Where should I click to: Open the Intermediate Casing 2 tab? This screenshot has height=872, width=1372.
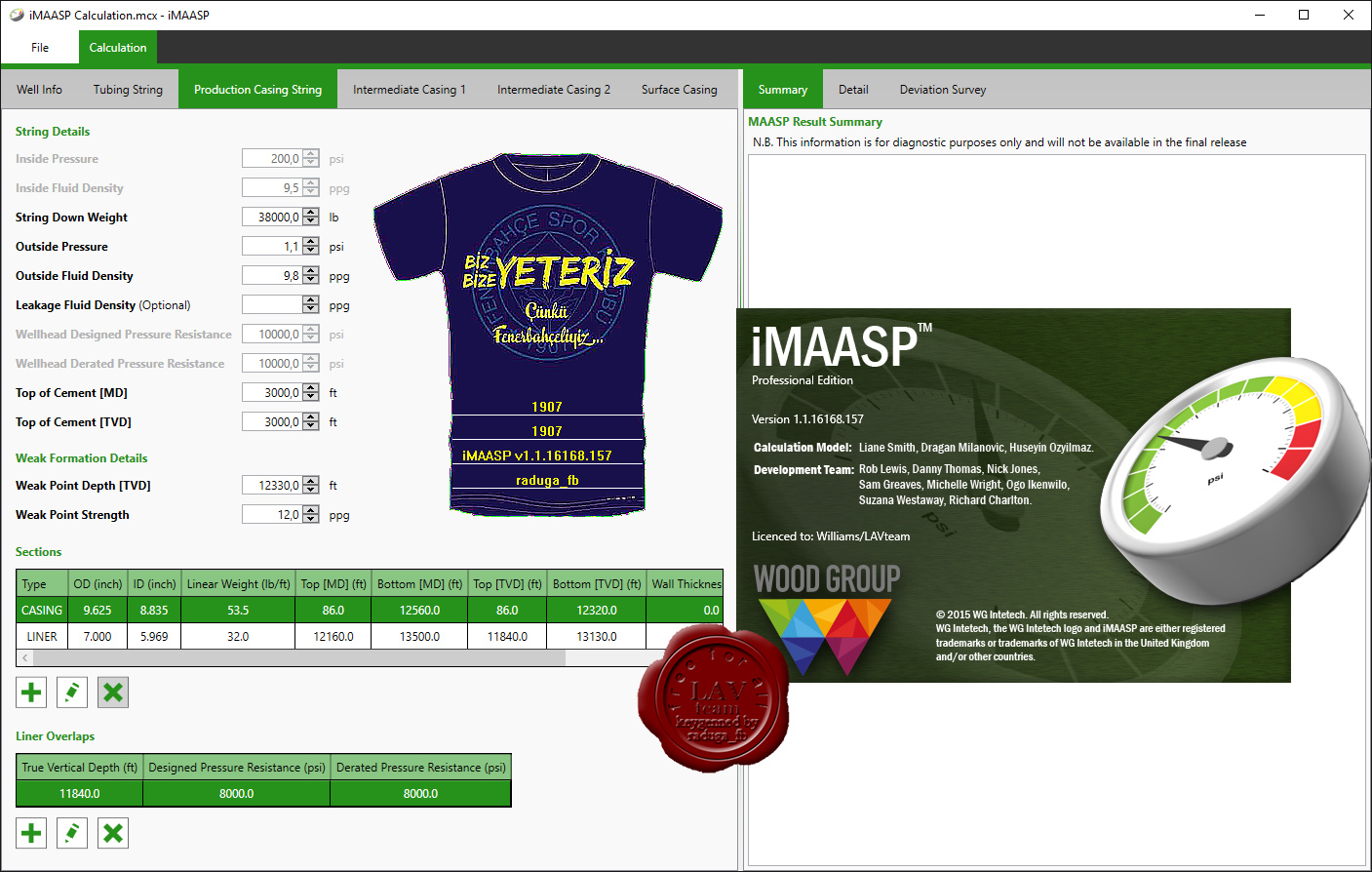pyautogui.click(x=554, y=90)
